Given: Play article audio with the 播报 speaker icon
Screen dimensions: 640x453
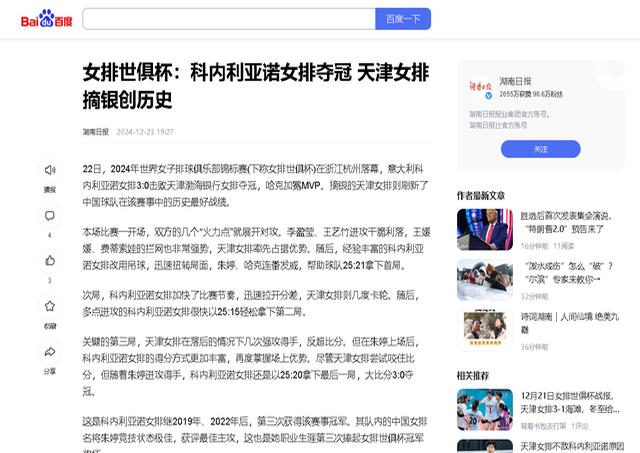Looking at the screenshot, I should point(50,170).
